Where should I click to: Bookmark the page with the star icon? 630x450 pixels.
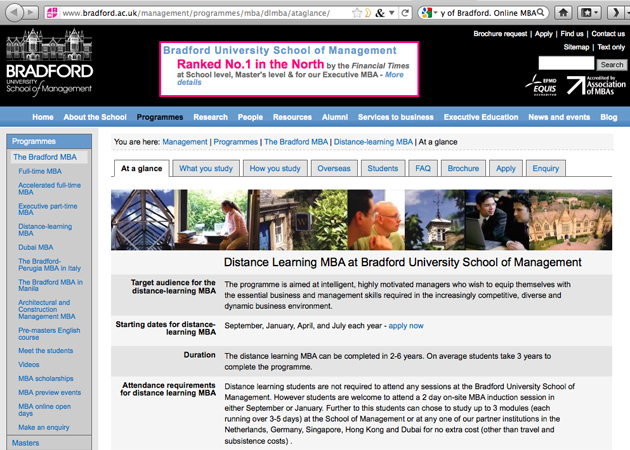[x=356, y=13]
